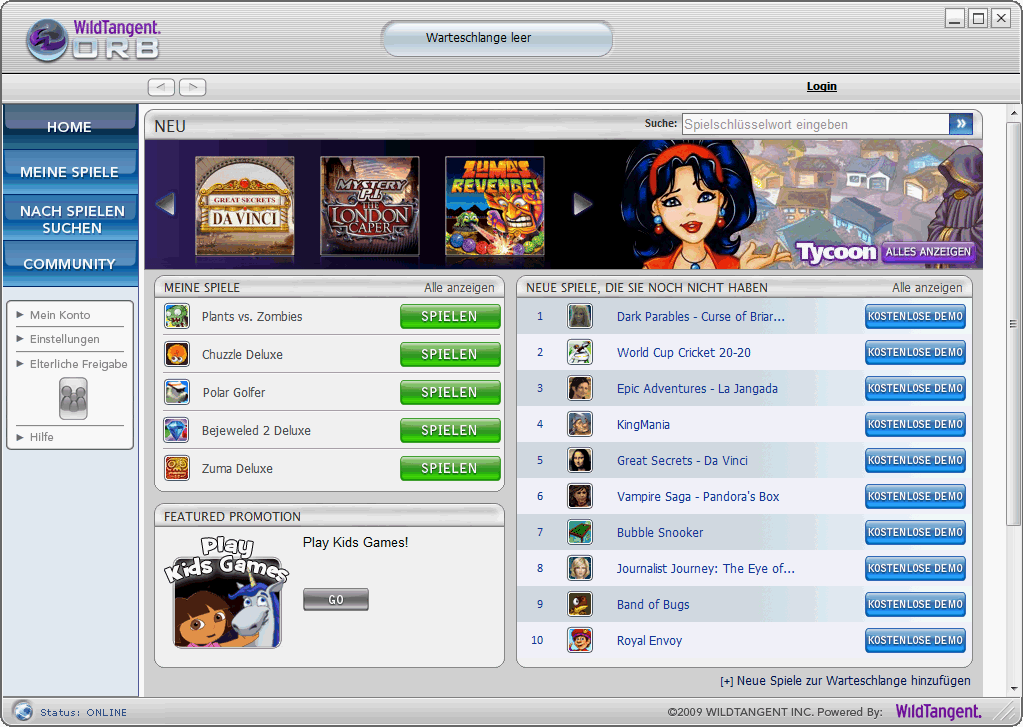
Task: Open the MEINE SPIELE tab
Action: tap(70, 170)
